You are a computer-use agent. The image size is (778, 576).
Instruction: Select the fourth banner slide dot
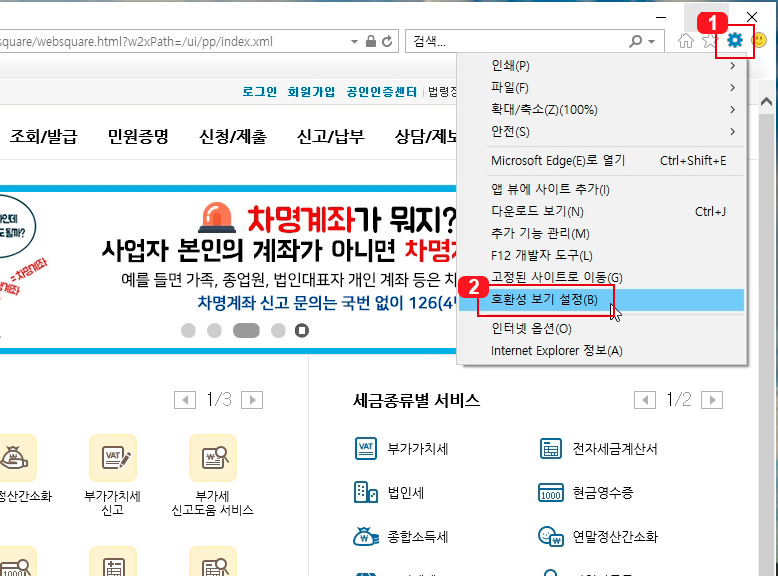(278, 330)
